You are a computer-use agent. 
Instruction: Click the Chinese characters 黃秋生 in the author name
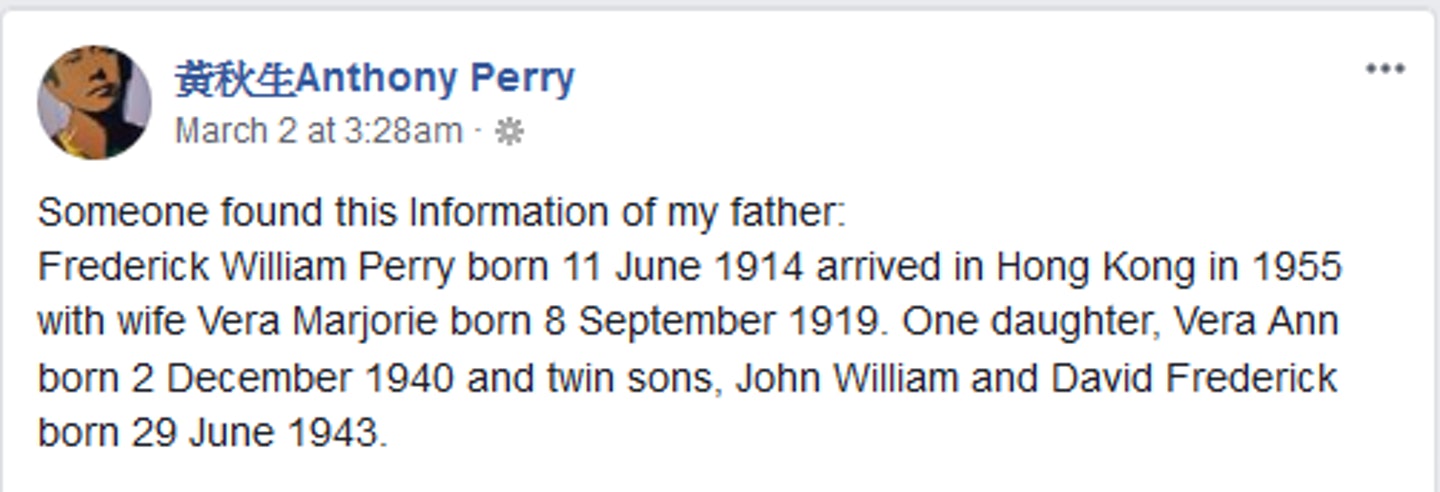point(235,79)
